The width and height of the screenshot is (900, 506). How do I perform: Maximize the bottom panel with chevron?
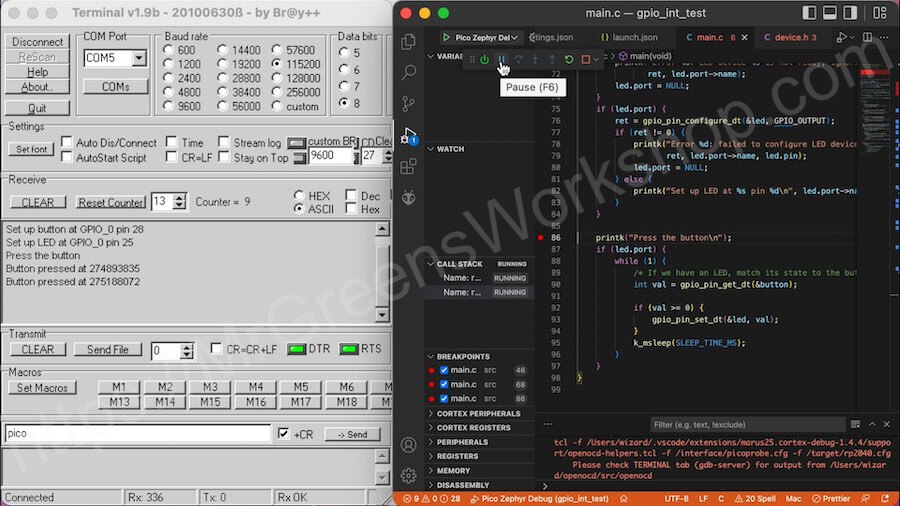872,424
